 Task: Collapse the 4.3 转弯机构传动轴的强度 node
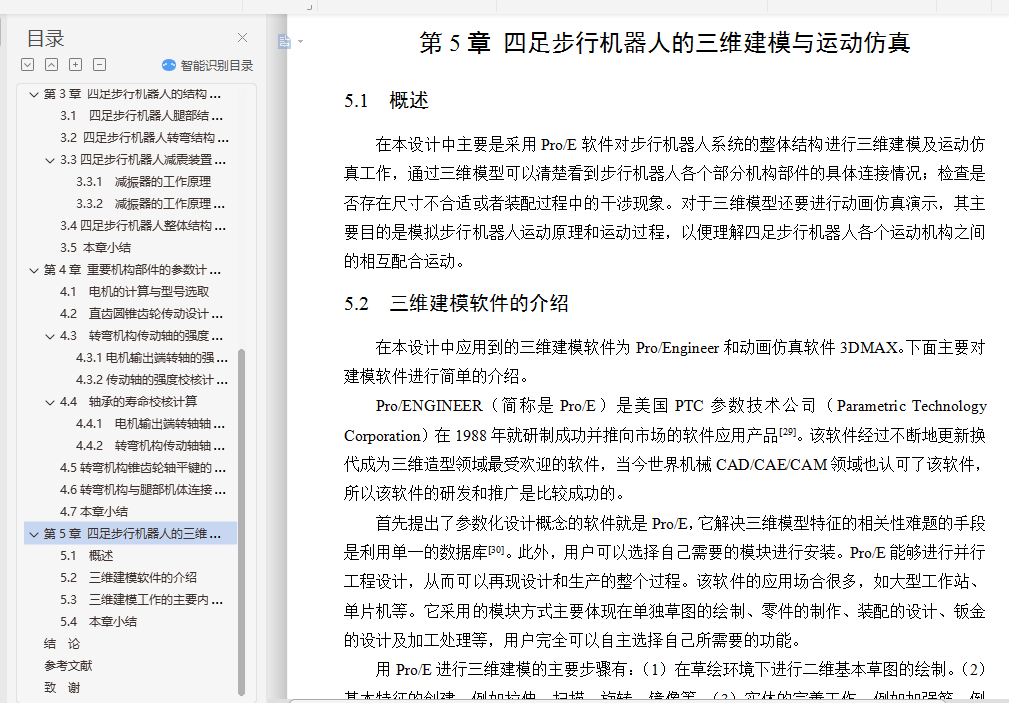(x=50, y=336)
